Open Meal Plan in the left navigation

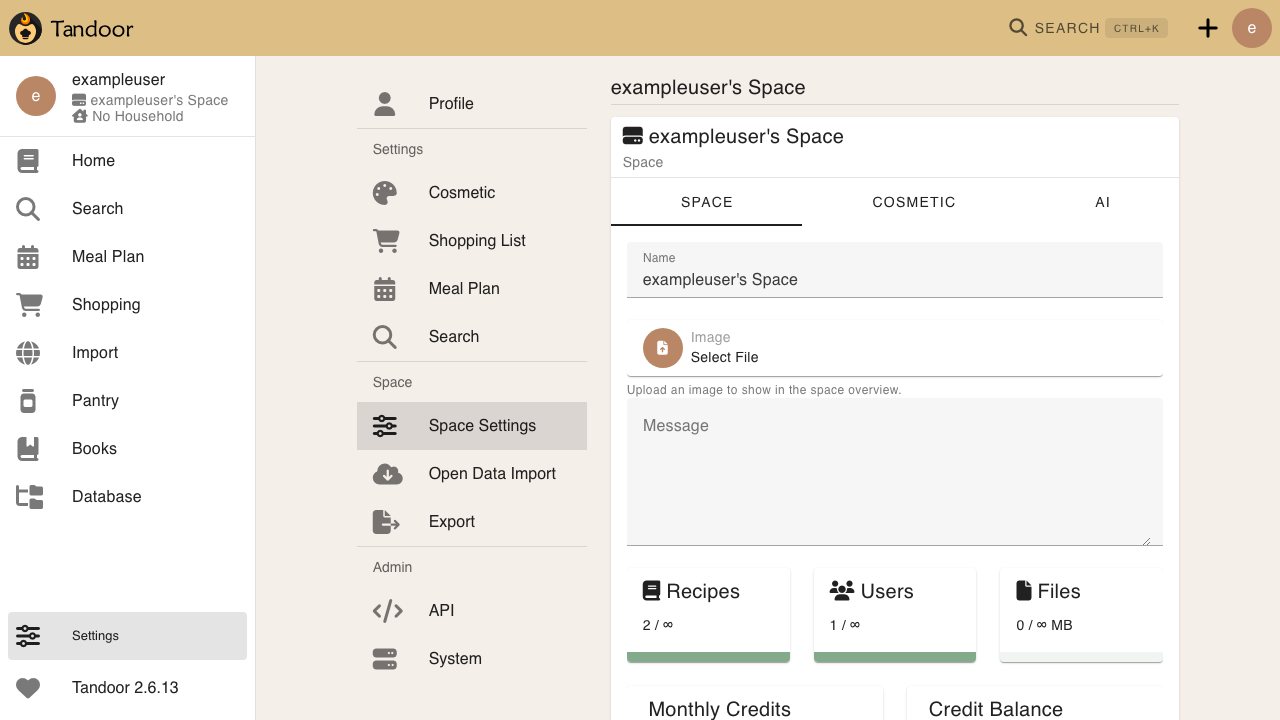(108, 257)
